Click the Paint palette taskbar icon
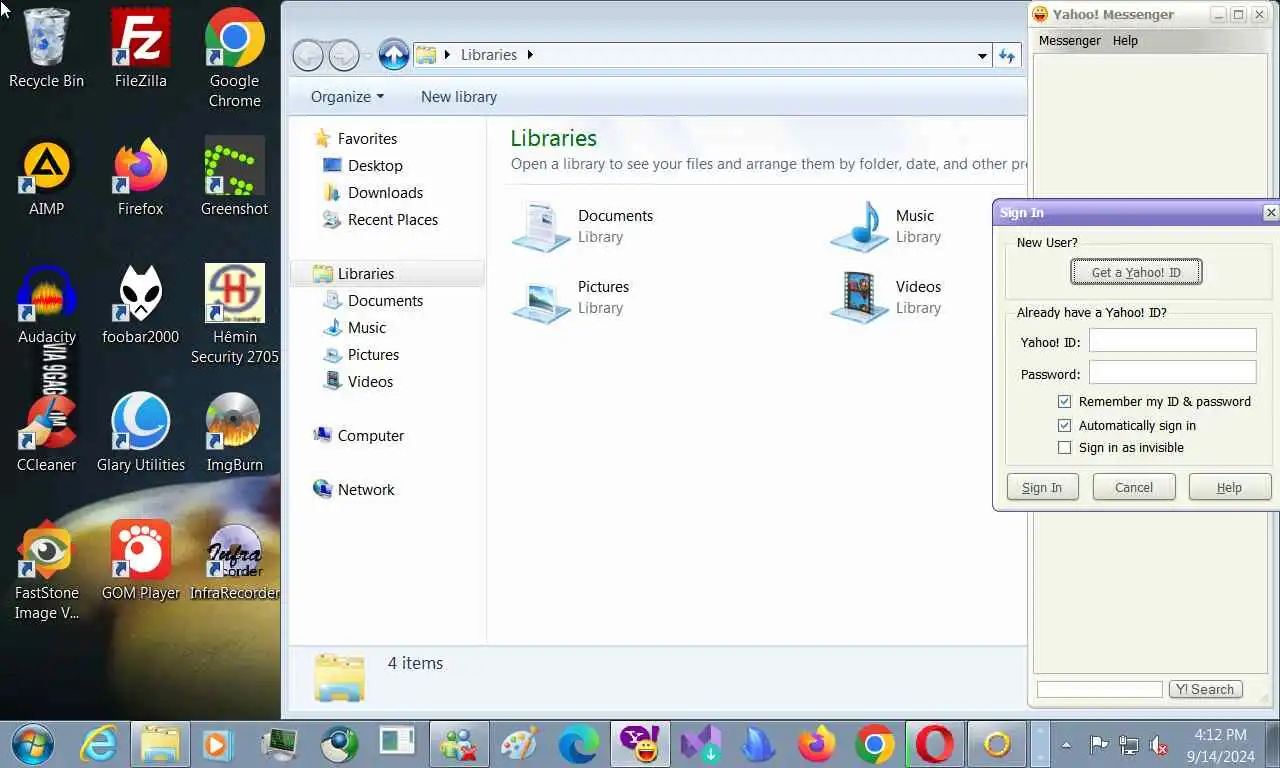 [x=519, y=744]
